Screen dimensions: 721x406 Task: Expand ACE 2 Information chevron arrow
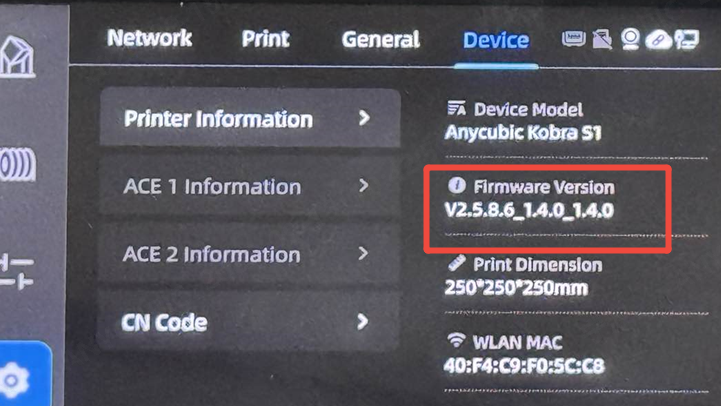pos(363,253)
